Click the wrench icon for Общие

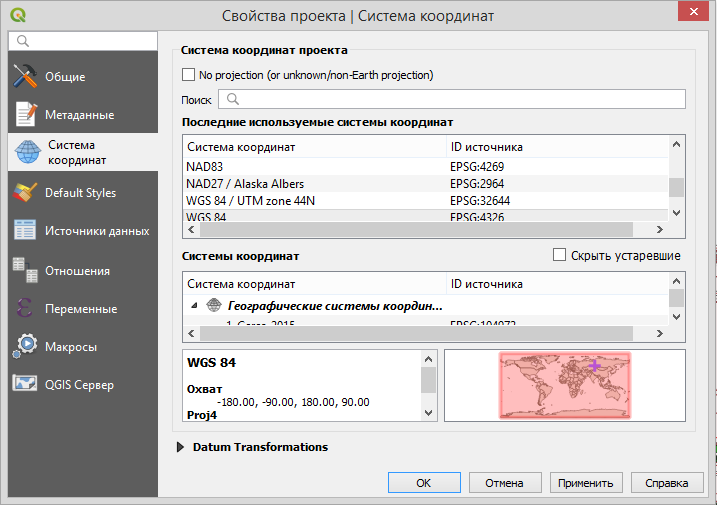[26, 77]
